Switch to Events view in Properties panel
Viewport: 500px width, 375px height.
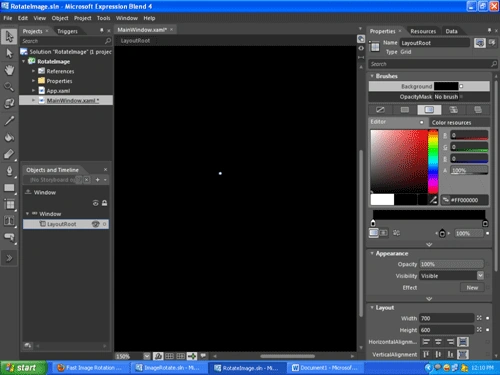(492, 43)
